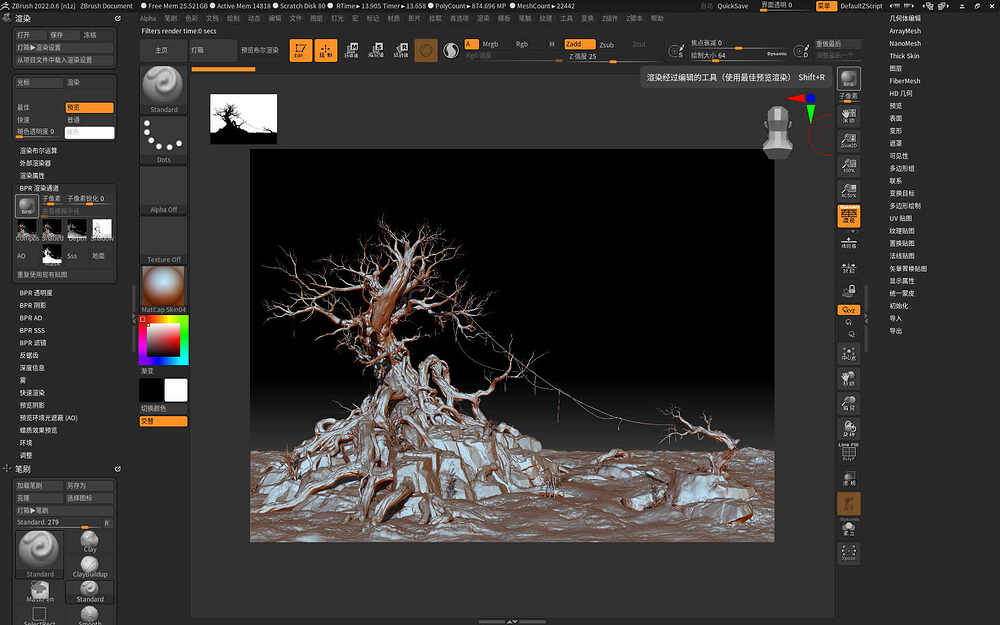Open the Standard brush thumbnail selector
This screenshot has width=1000, height=625.
point(163,88)
